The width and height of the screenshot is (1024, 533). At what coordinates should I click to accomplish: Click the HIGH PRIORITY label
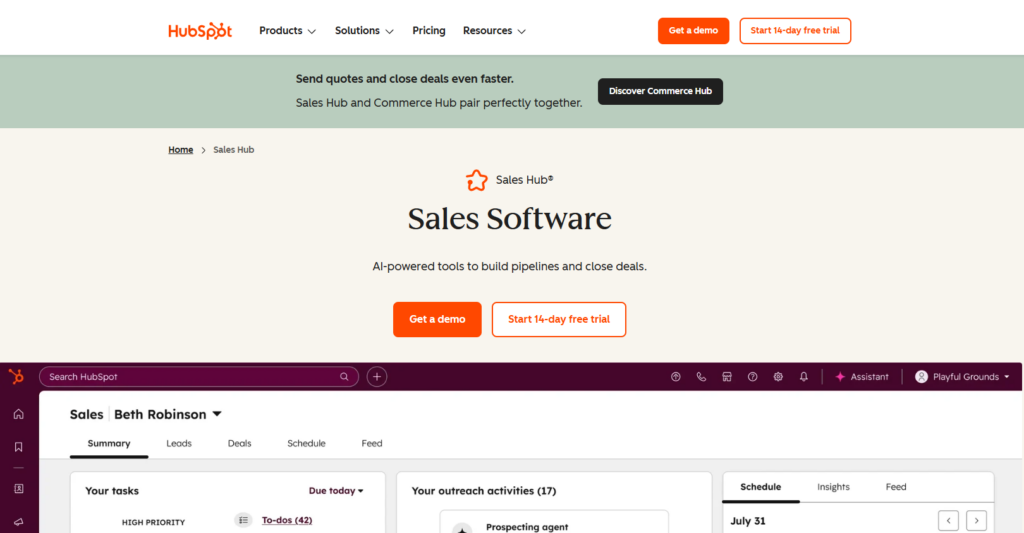[153, 523]
